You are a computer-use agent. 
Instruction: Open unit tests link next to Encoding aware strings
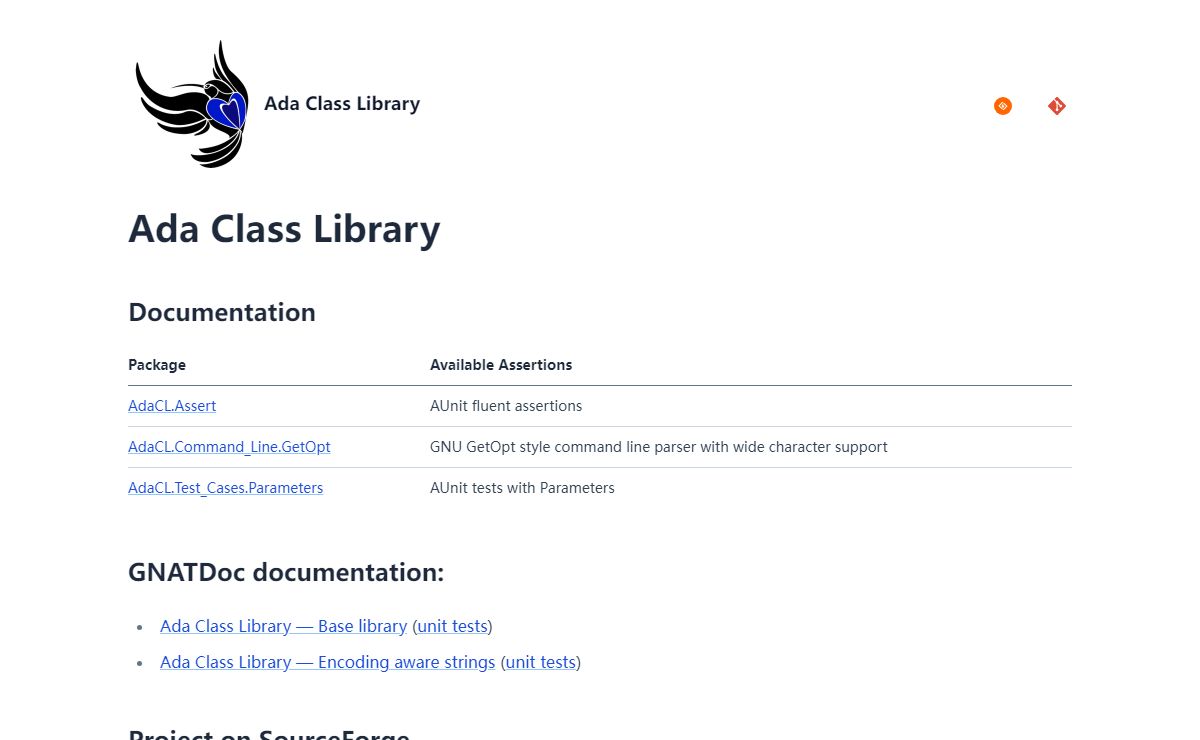[541, 662]
